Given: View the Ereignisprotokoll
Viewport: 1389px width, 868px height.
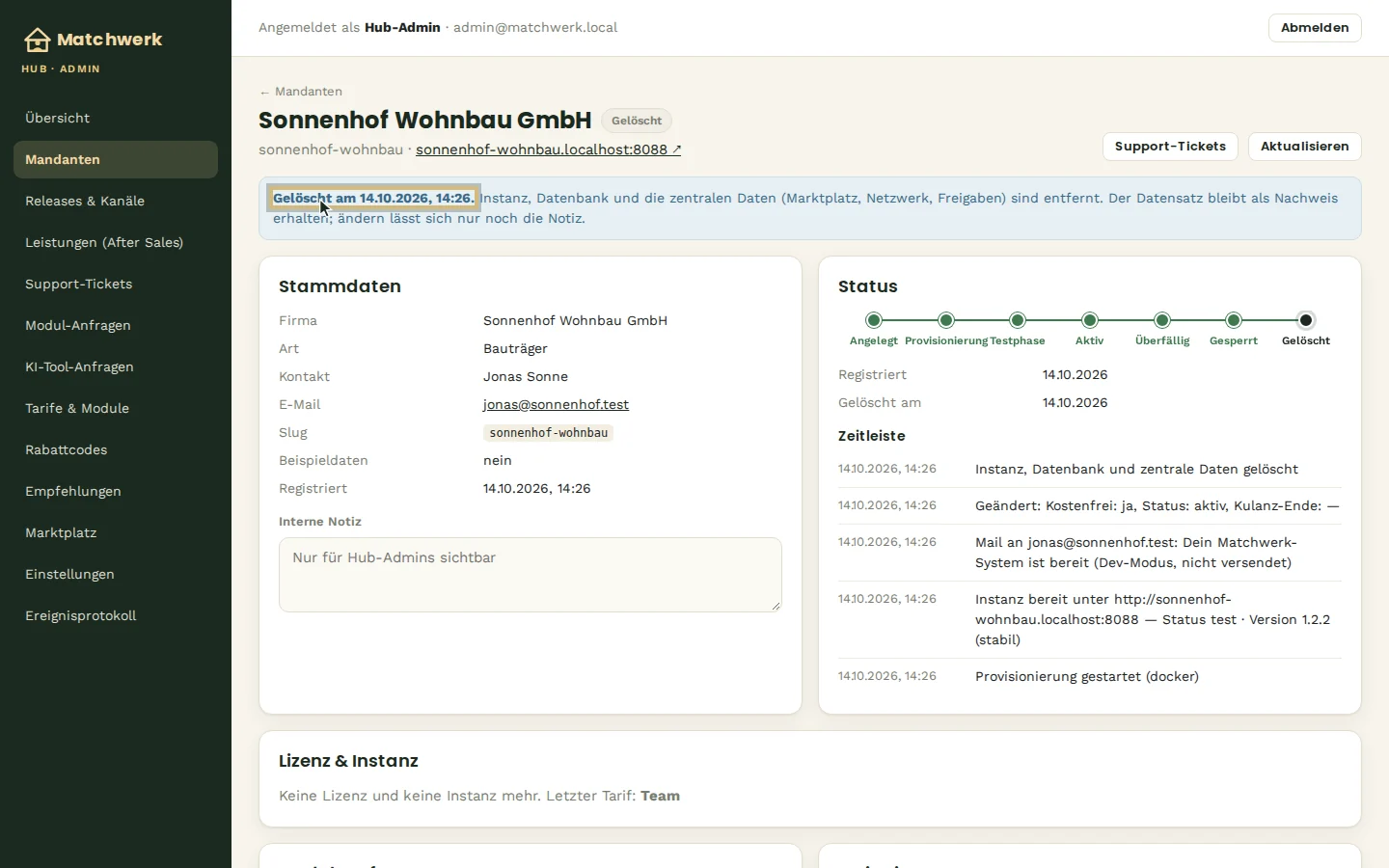Looking at the screenshot, I should point(116,615).
